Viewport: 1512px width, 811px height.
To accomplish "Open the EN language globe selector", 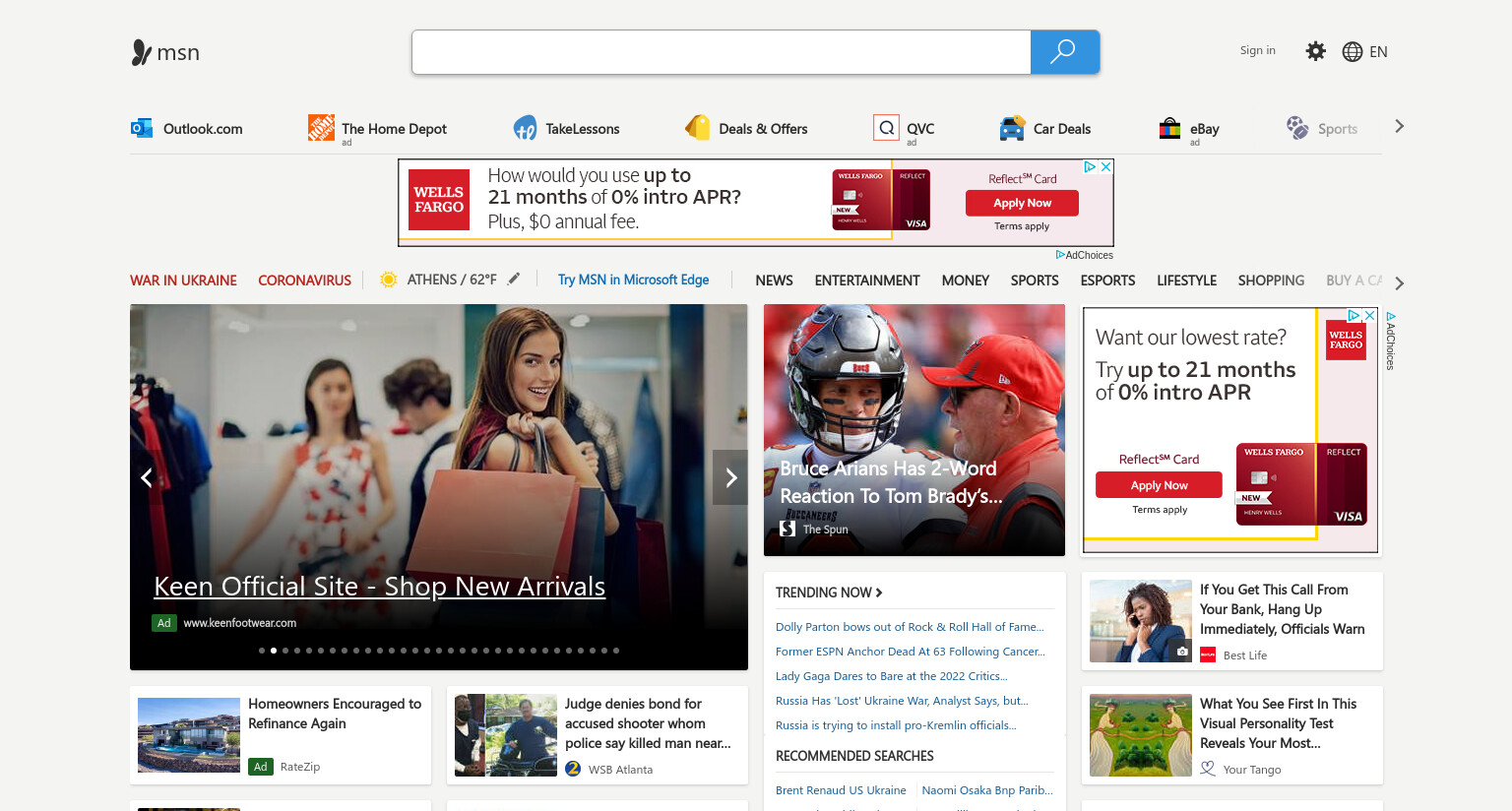I will pyautogui.click(x=1364, y=51).
